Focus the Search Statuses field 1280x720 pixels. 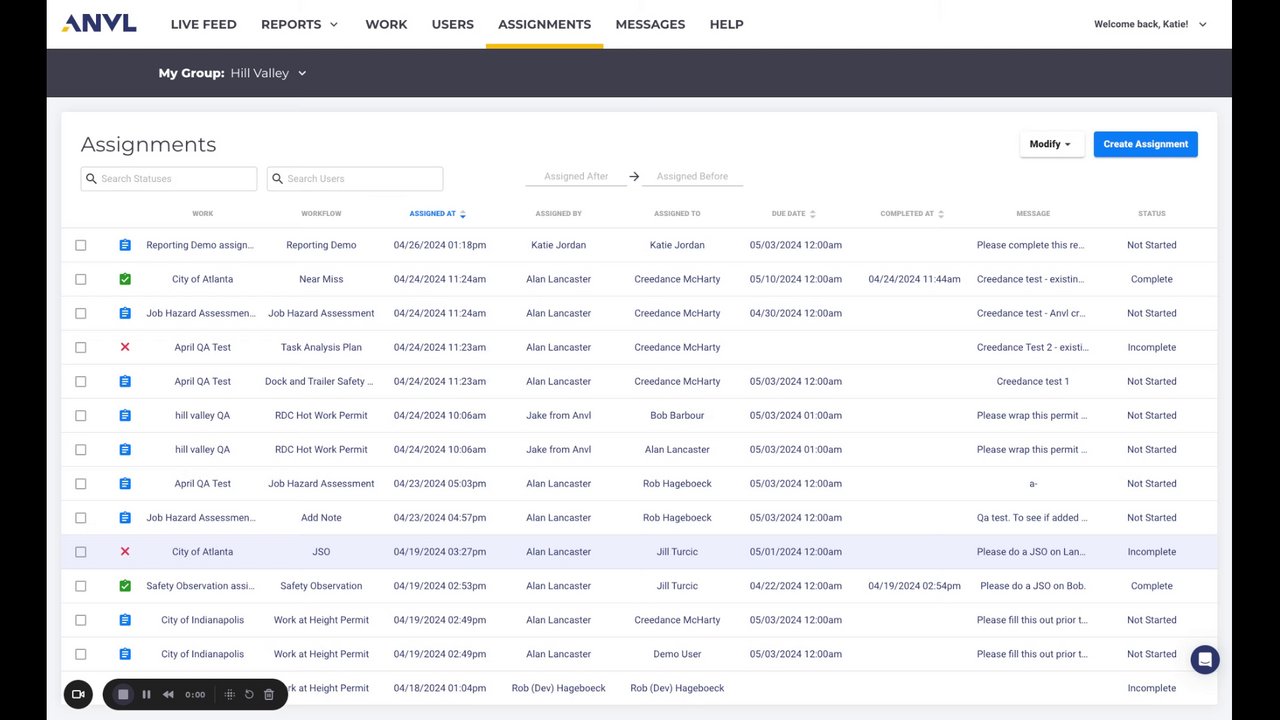point(169,179)
